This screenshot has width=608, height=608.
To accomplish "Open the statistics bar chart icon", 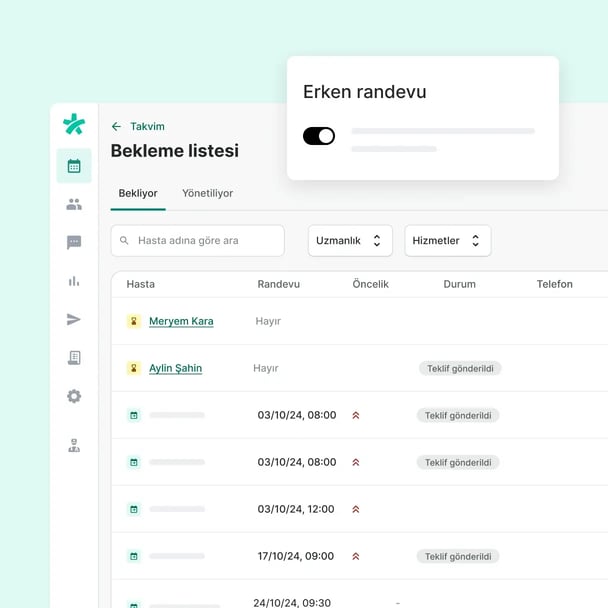I will (x=74, y=281).
